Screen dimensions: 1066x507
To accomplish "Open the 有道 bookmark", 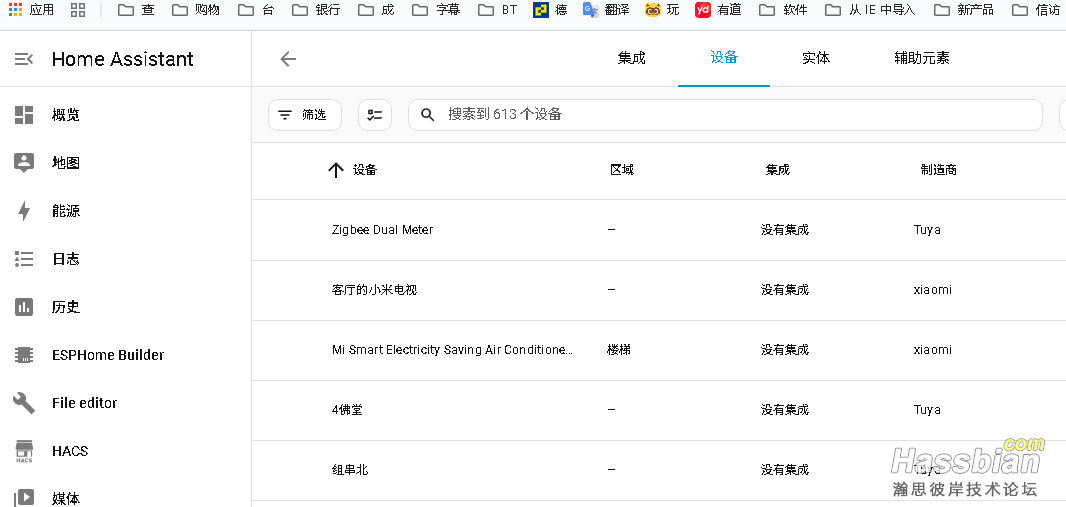I will click(718, 10).
